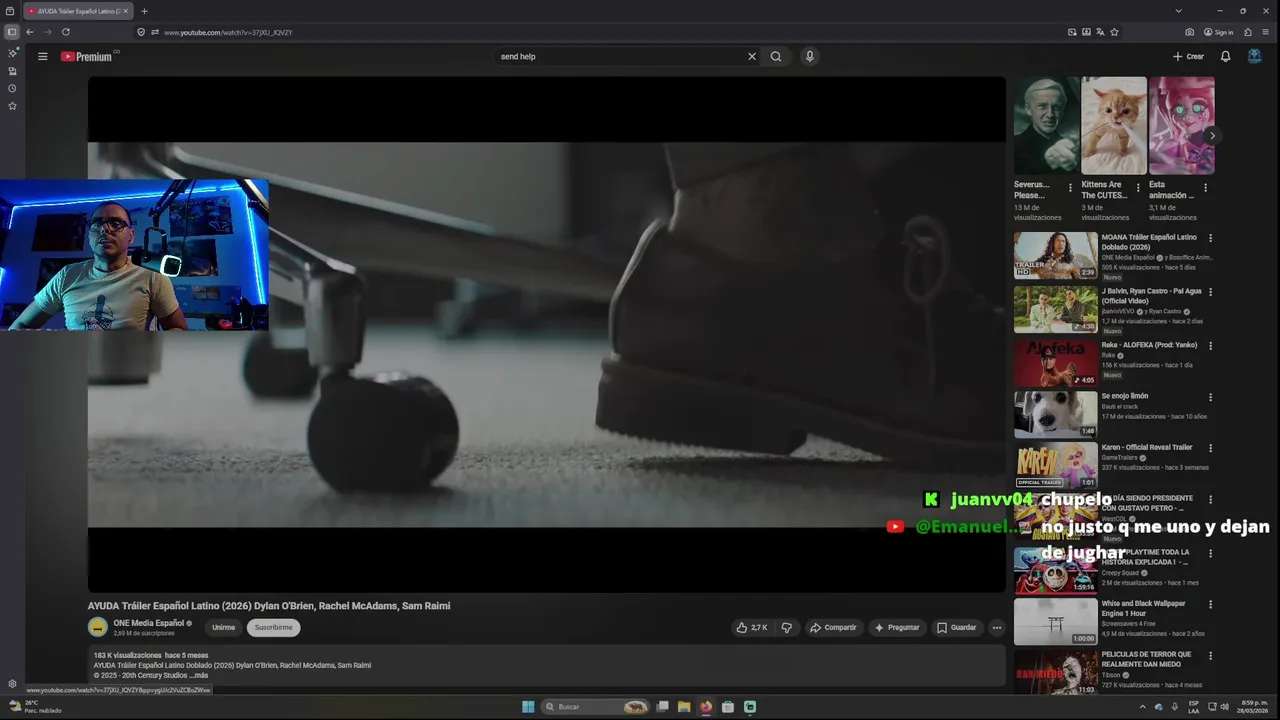This screenshot has width=1280, height=720.
Task: Open more actions ellipsis under the video
Action: pyautogui.click(x=996, y=627)
